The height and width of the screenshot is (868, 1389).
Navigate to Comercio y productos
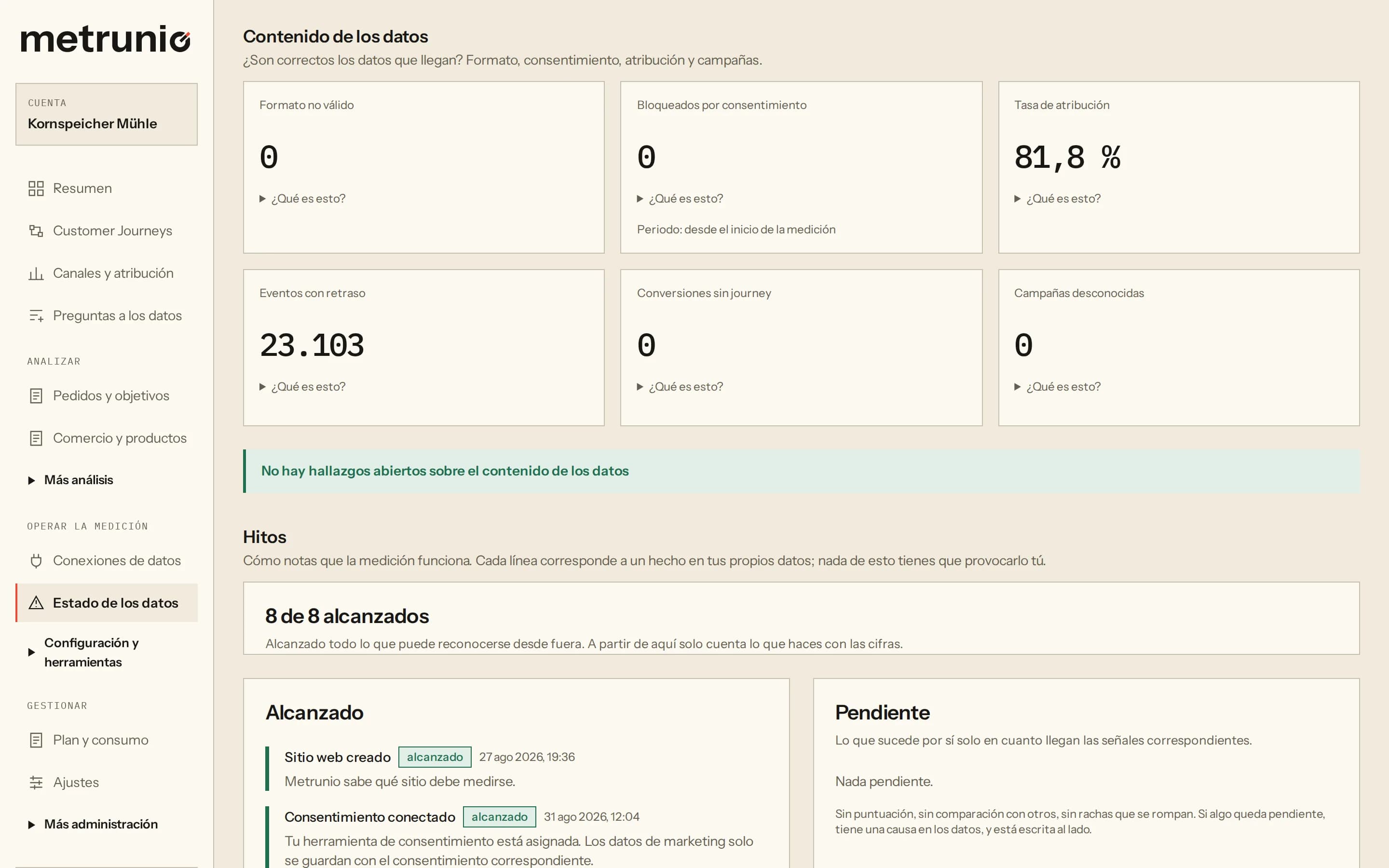(107, 438)
